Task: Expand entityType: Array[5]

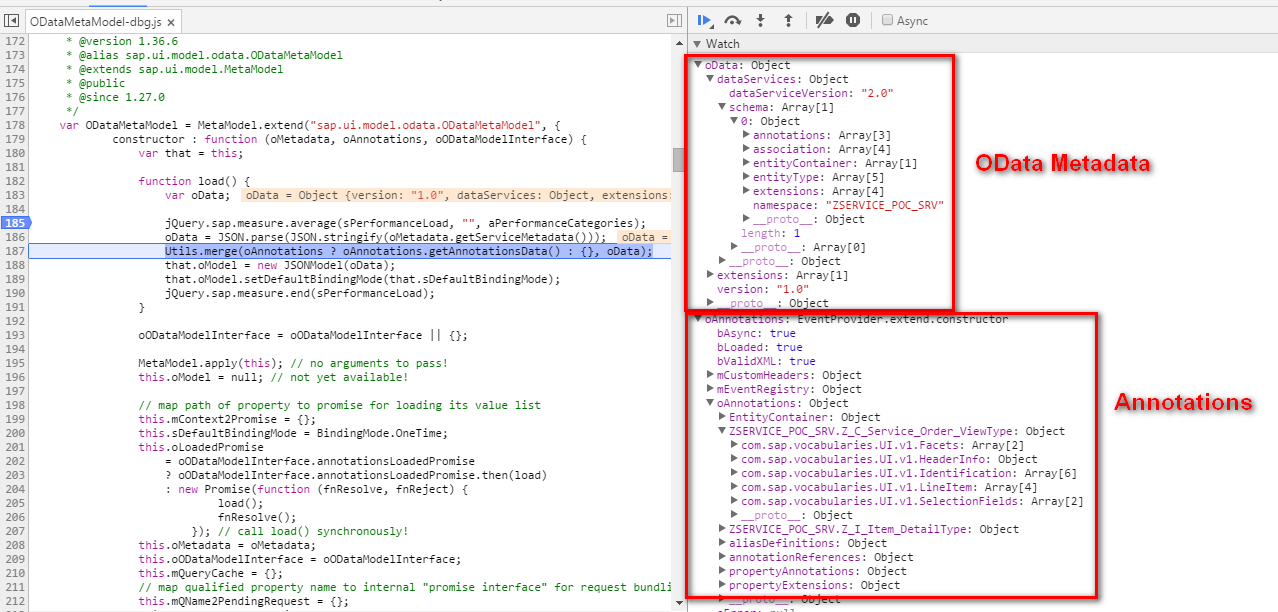Action: tap(746, 177)
